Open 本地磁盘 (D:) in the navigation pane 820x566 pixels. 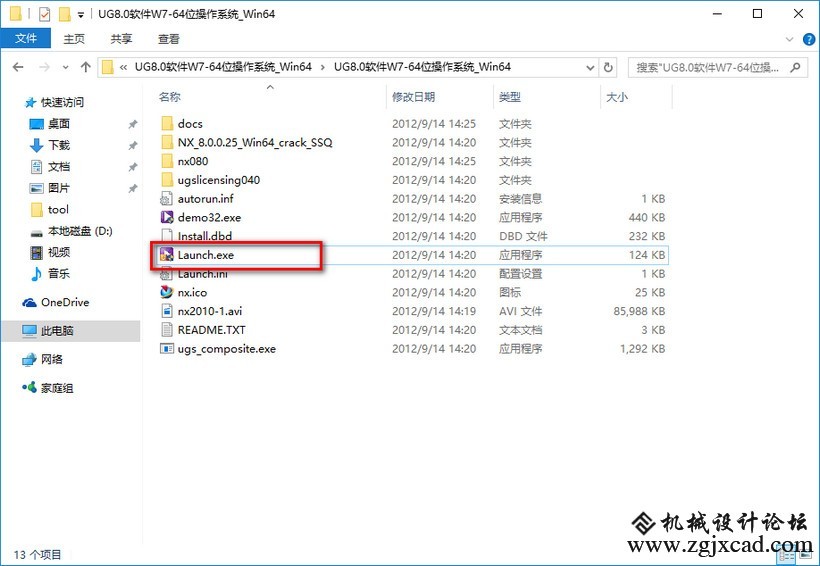[80, 231]
